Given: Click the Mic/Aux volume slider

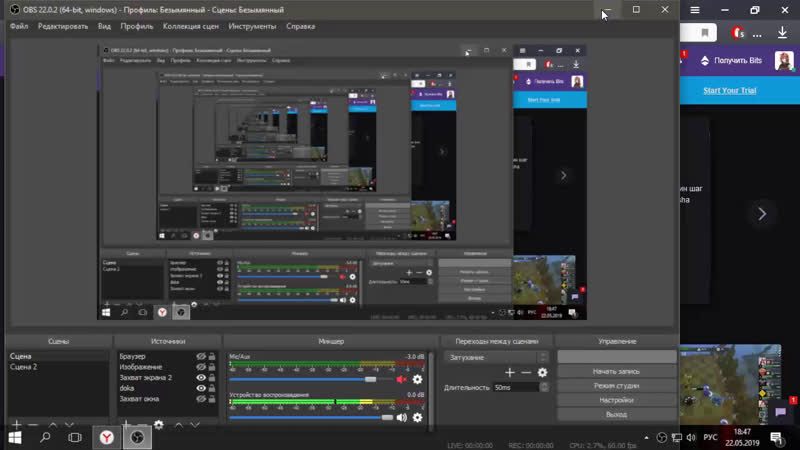Looking at the screenshot, I should point(310,379).
